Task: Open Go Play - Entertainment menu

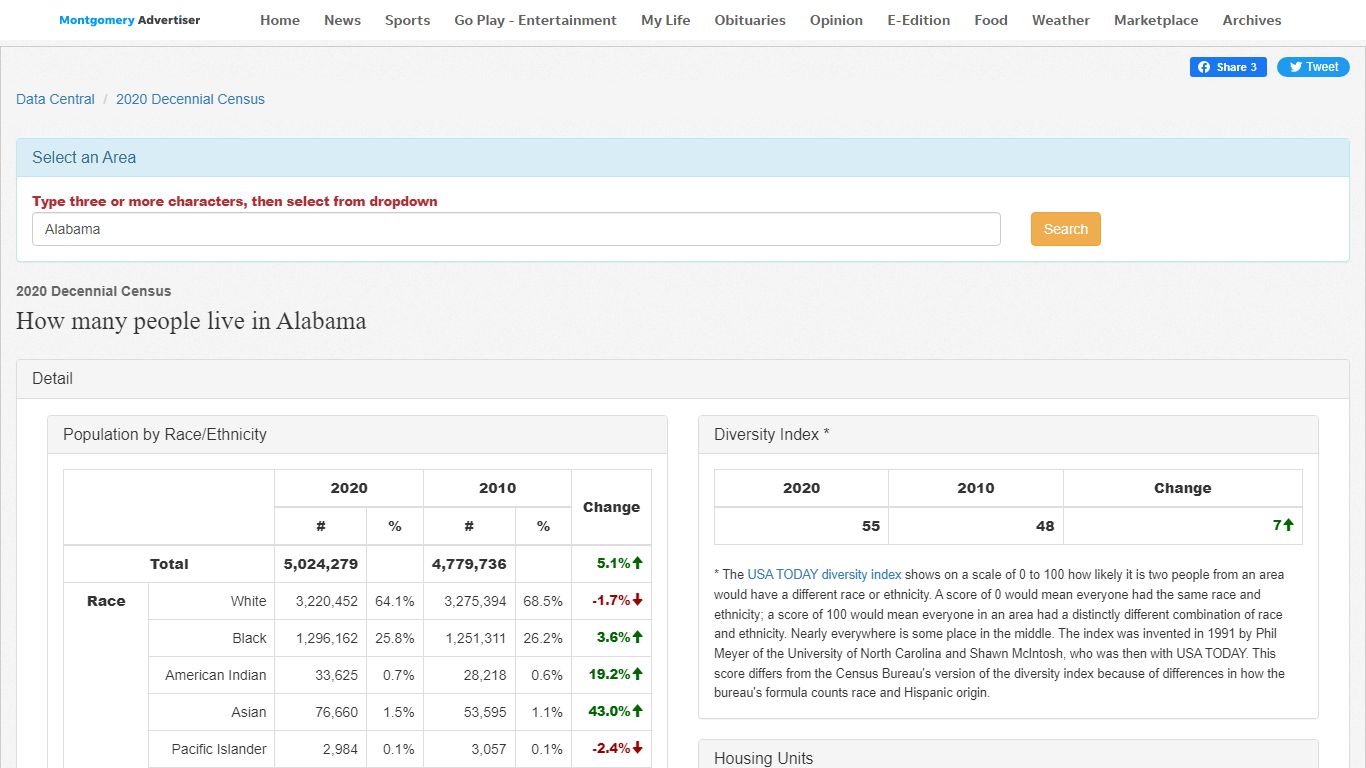Action: [x=536, y=20]
